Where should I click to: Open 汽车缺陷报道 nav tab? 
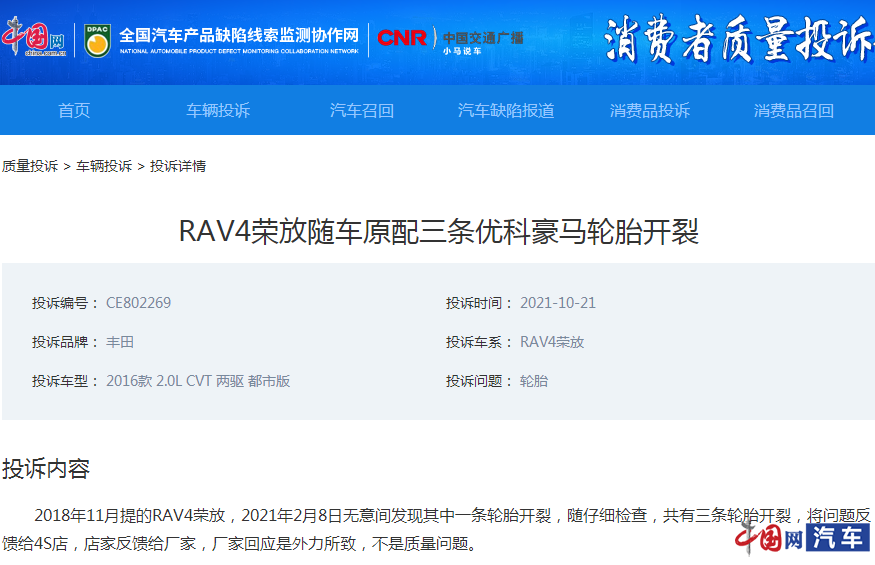pos(506,111)
